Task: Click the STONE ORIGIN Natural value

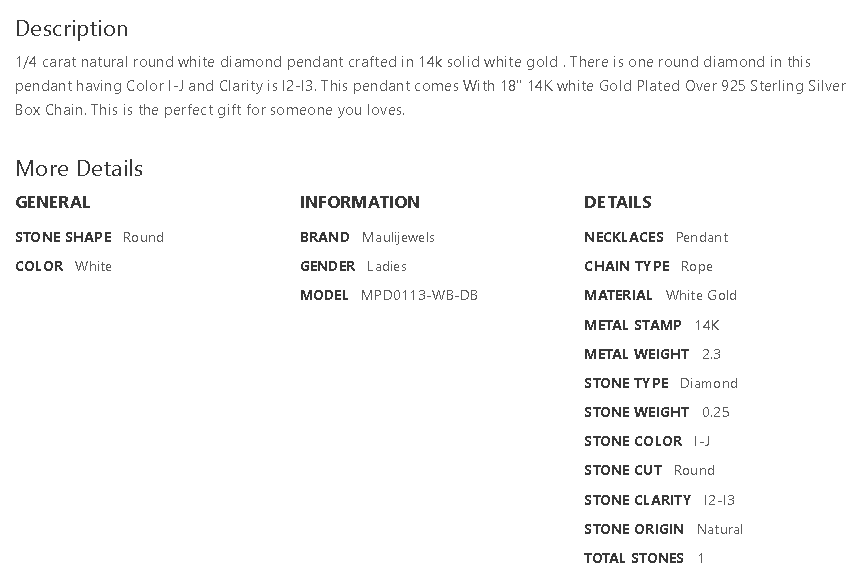Action: (720, 529)
